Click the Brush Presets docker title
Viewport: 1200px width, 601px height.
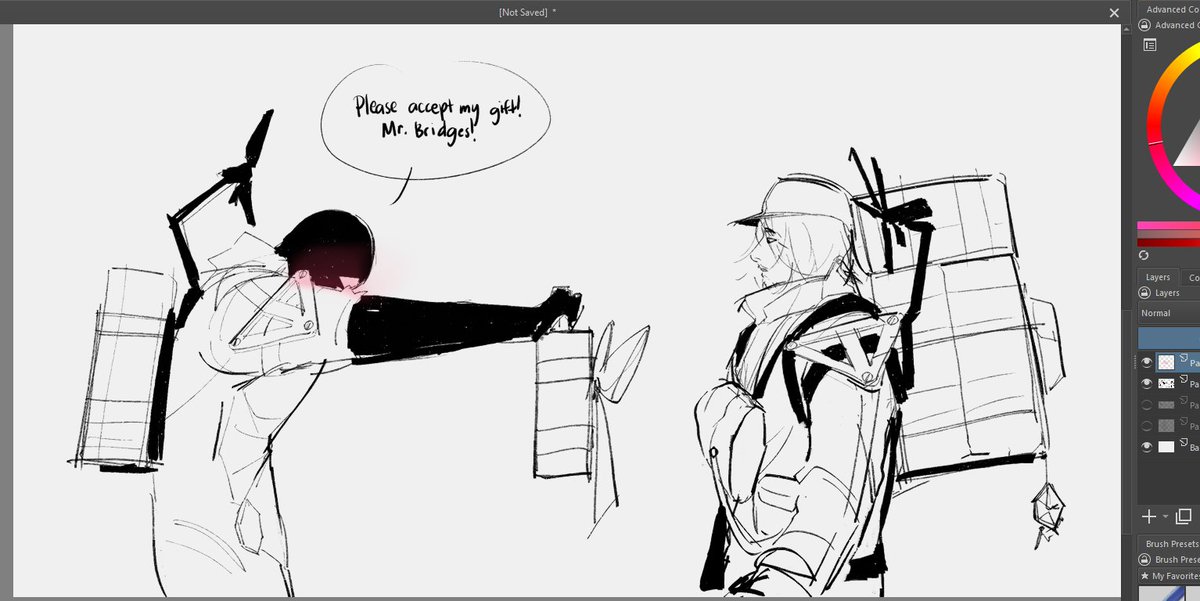pyautogui.click(x=1172, y=544)
